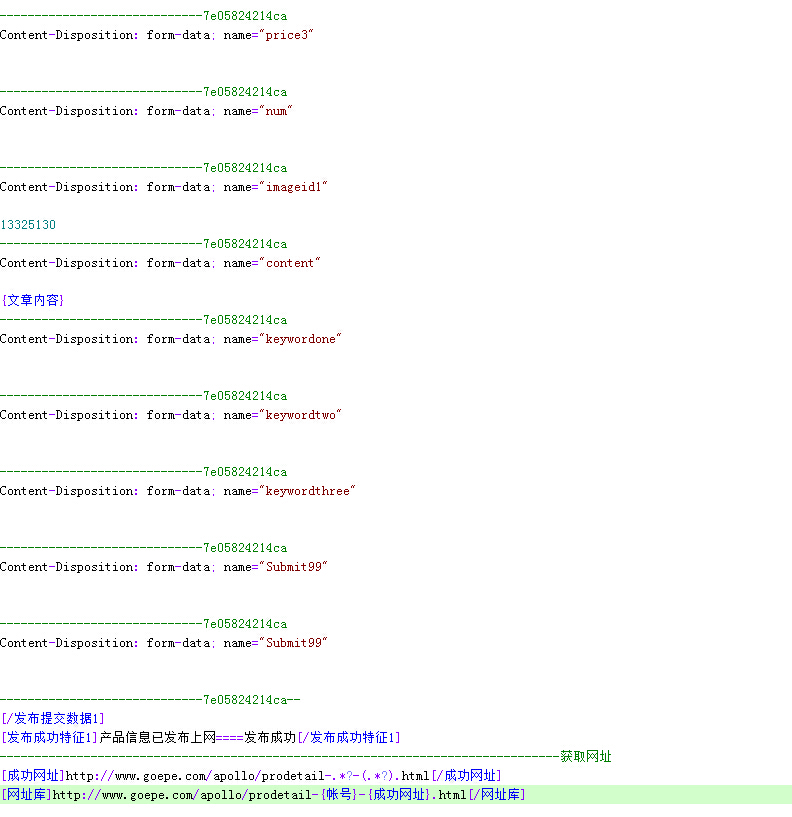Click the [发布成功特征1] opening tag
Screen dimensions: 792x817
(50, 738)
